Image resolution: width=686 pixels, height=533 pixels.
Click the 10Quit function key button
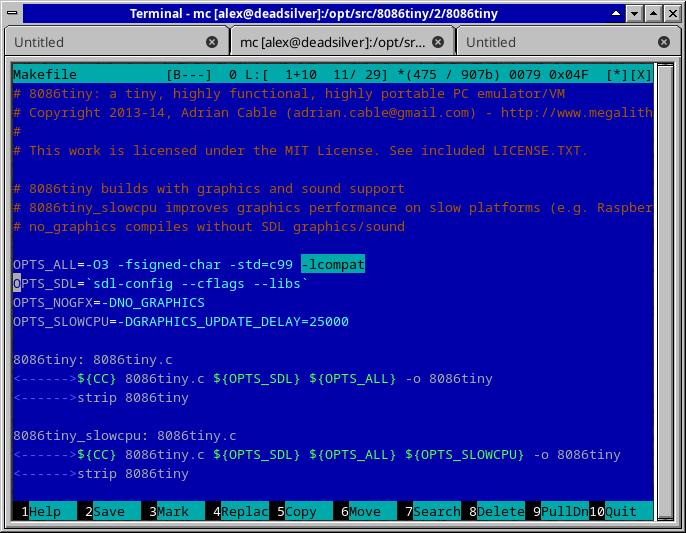click(621, 511)
